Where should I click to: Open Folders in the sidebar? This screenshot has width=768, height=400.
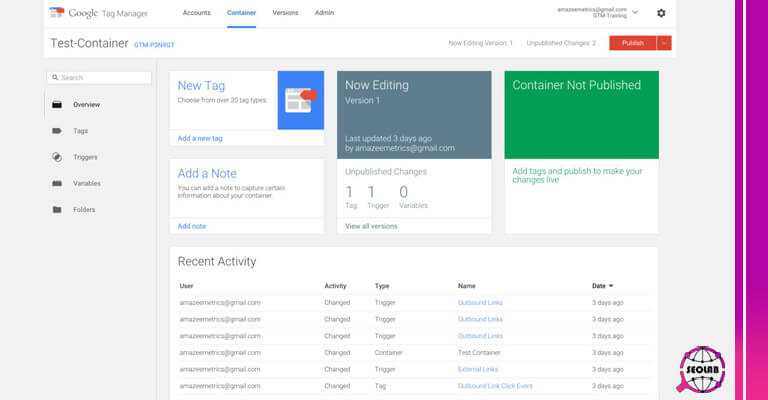coord(84,210)
